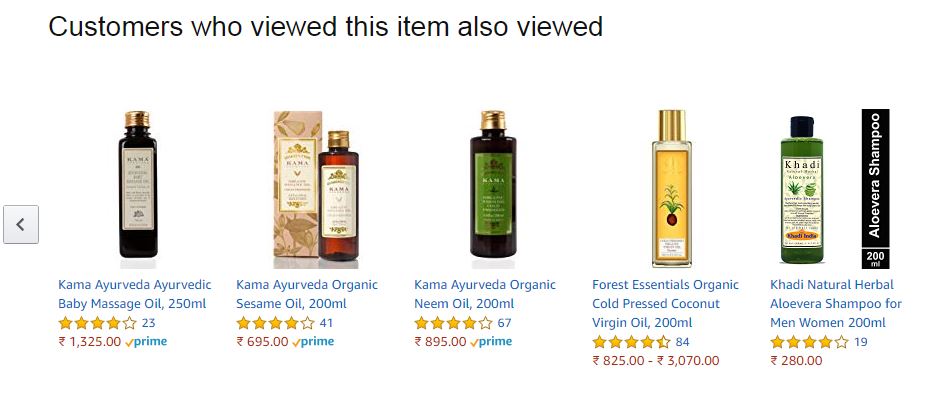Click the previous carousel arrow button
The height and width of the screenshot is (406, 944).
(x=21, y=225)
